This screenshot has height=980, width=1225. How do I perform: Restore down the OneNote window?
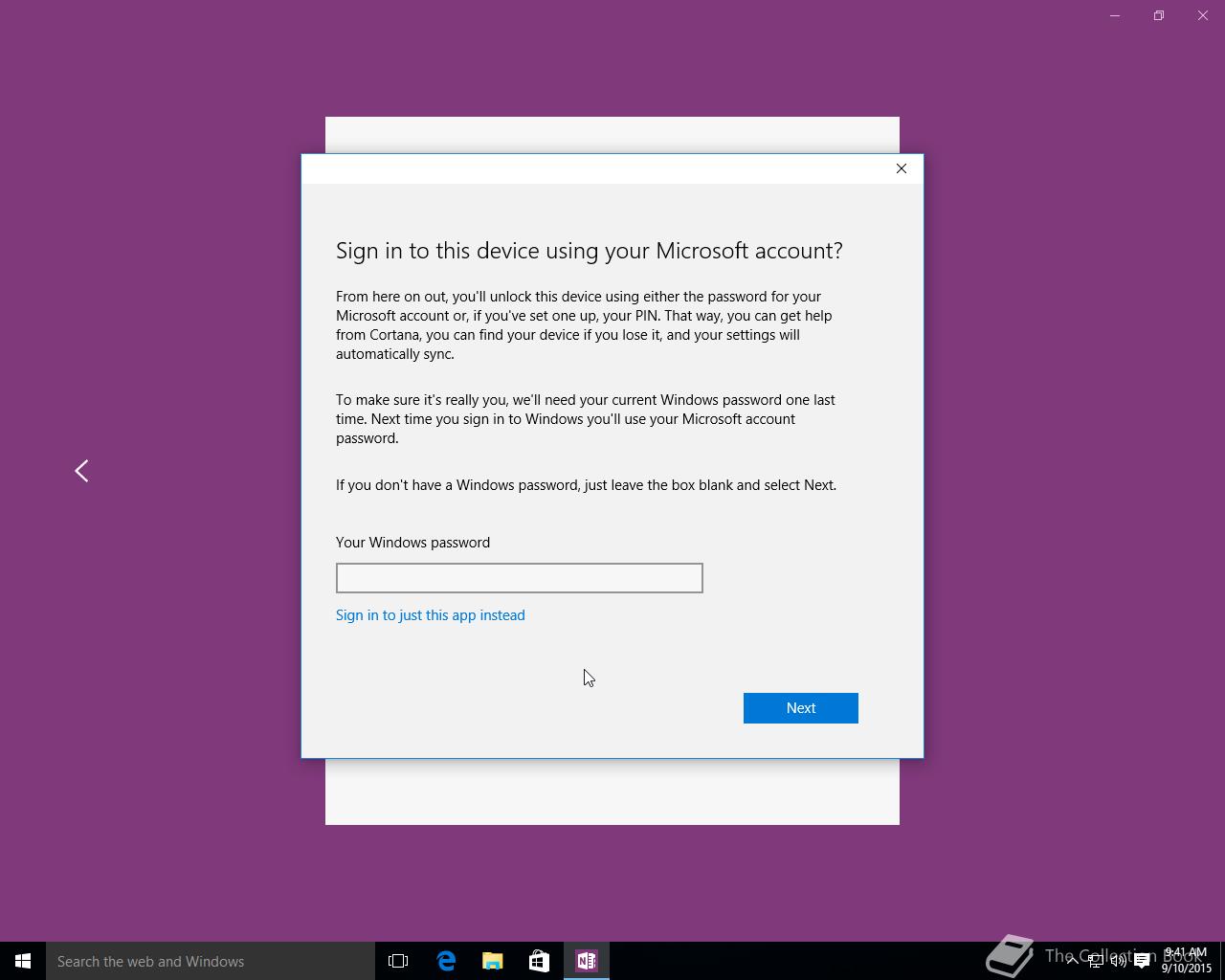(x=1159, y=15)
